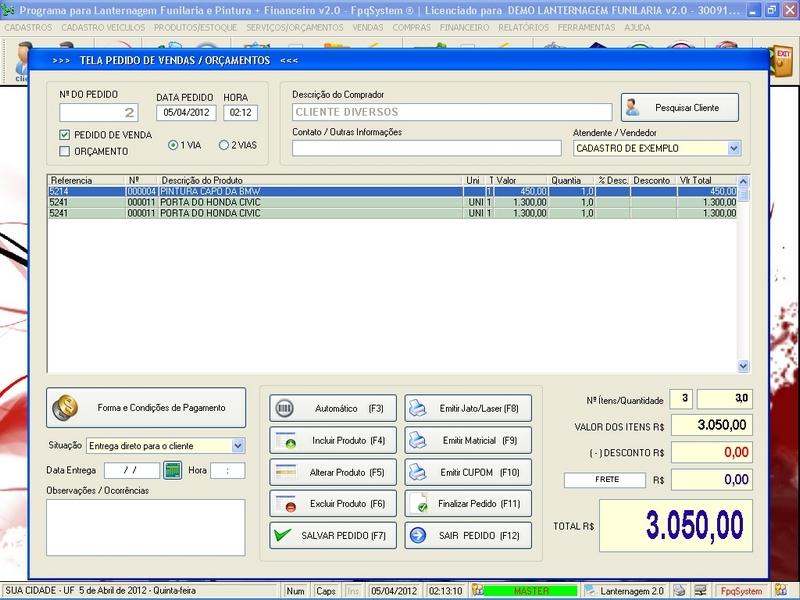The width and height of the screenshot is (800, 600).
Task: Click the coin icon for Forma e Condições de Pagamento
Action: coord(68,408)
